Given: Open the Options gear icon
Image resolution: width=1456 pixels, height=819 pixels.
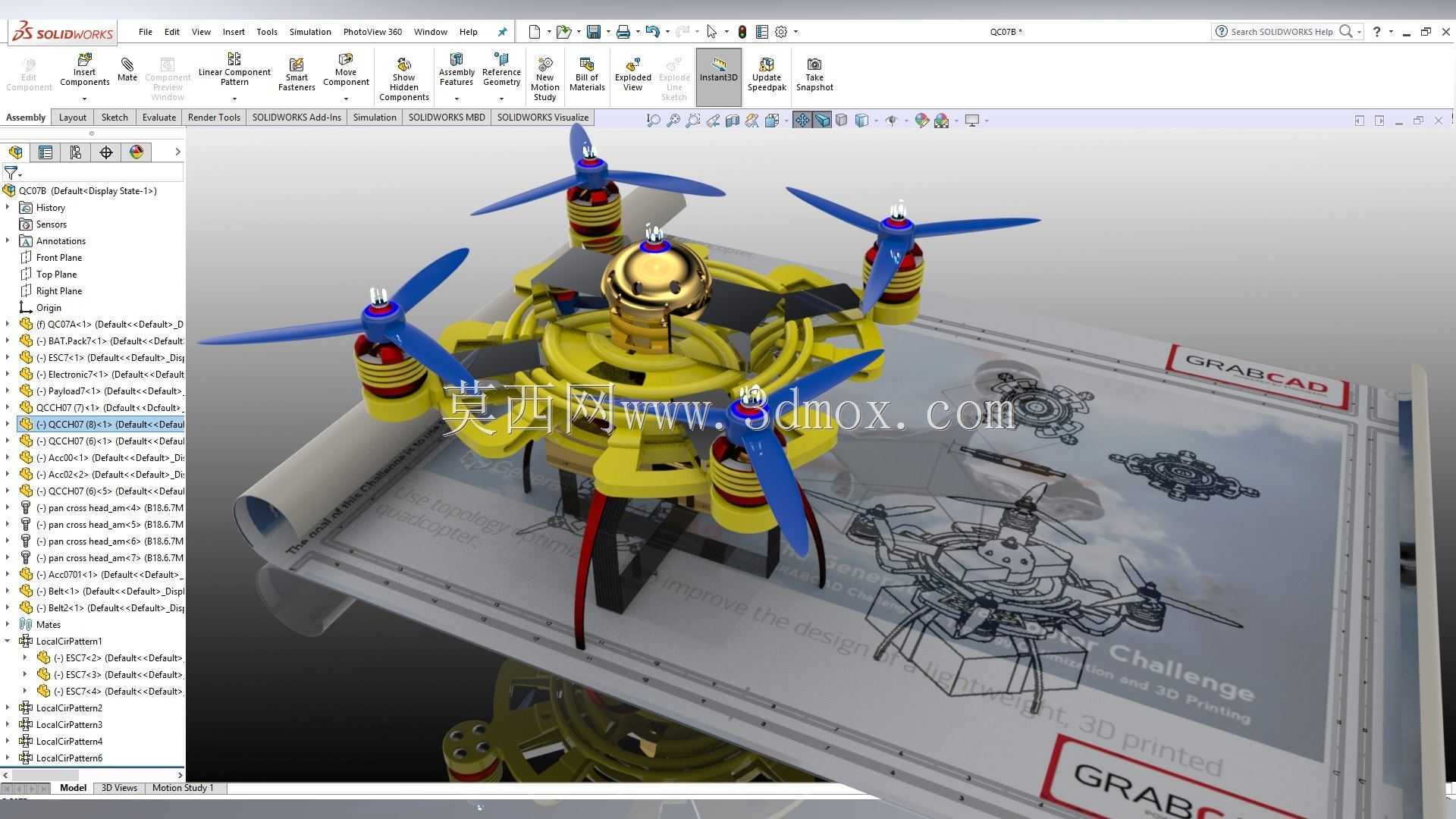Looking at the screenshot, I should coord(781,32).
